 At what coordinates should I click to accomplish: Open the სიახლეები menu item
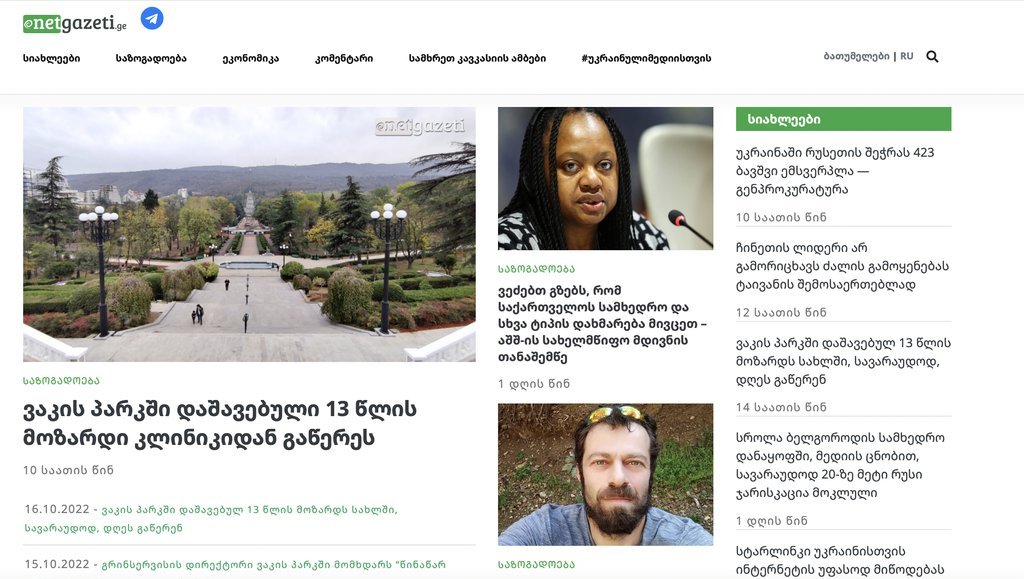tap(52, 58)
